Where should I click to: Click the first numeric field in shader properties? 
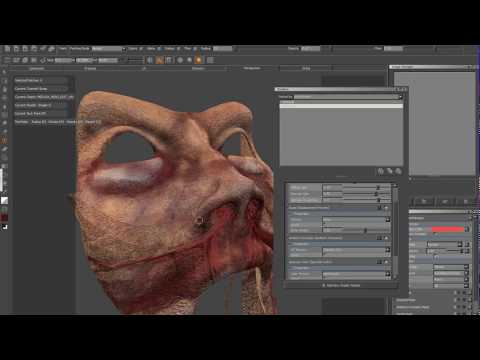(x=332, y=188)
